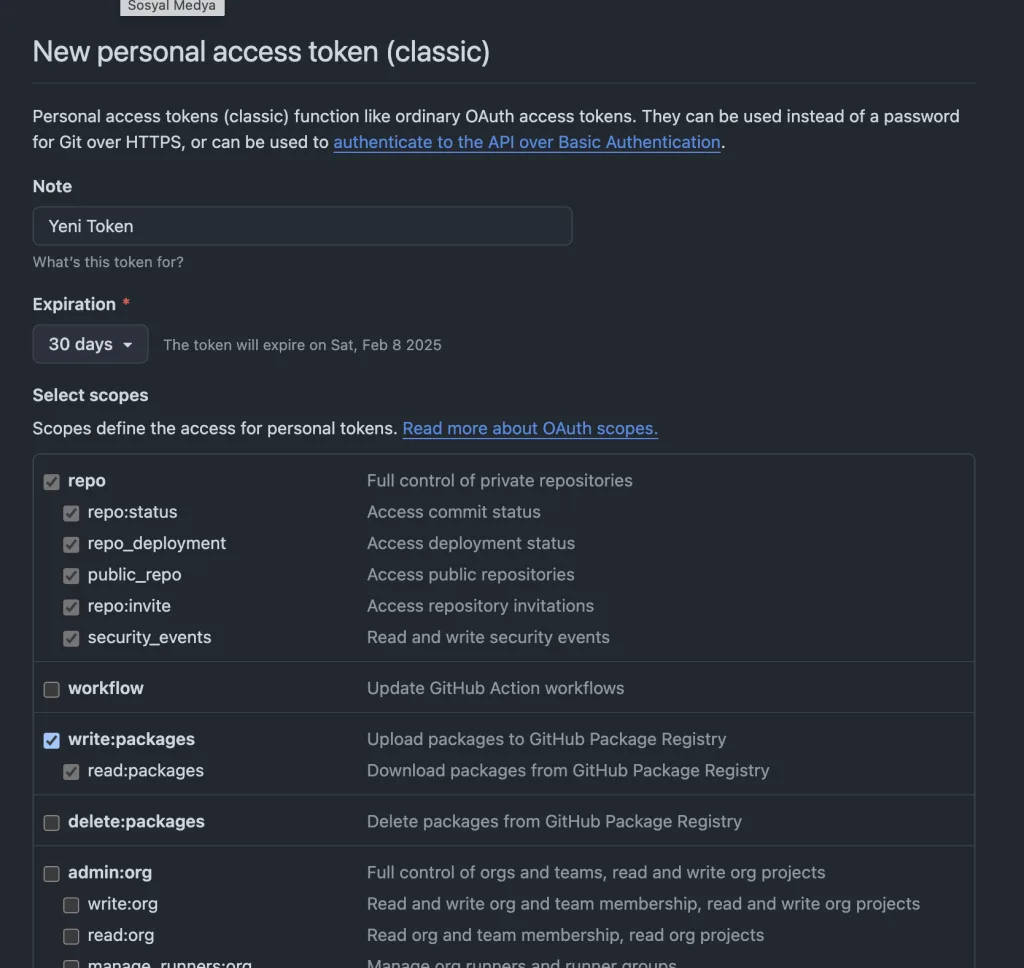This screenshot has height=968, width=1024.
Task: Click the Sosyal Medya label at top
Action: point(172,6)
